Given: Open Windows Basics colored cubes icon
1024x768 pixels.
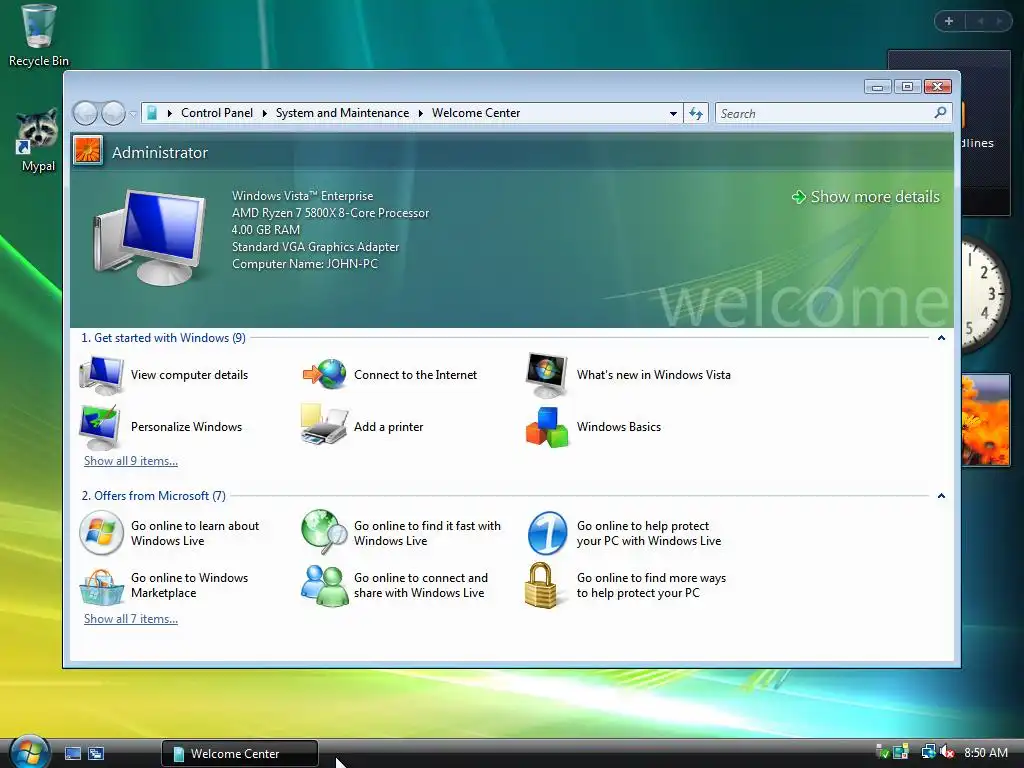Looking at the screenshot, I should 547,427.
